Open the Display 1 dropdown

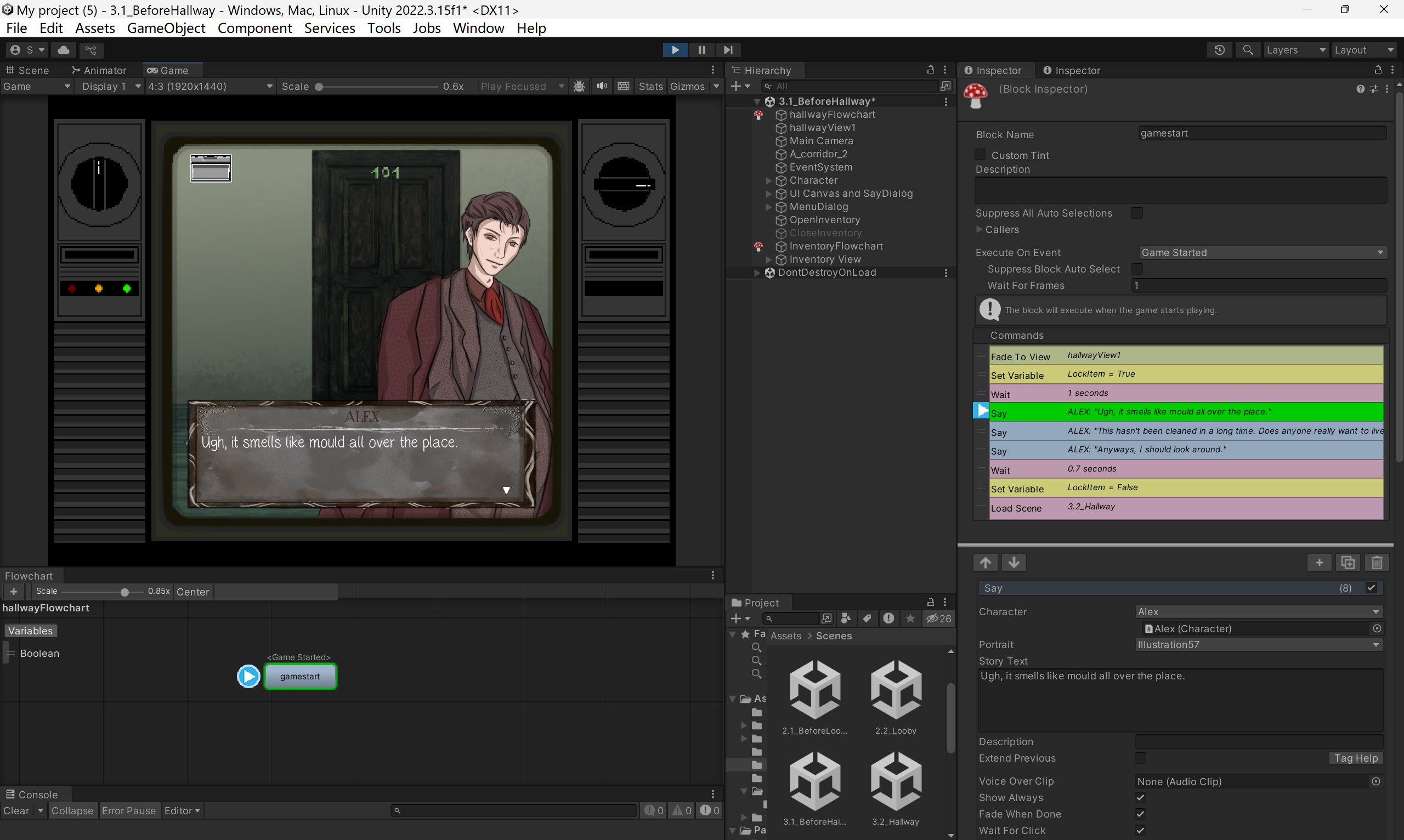point(110,86)
